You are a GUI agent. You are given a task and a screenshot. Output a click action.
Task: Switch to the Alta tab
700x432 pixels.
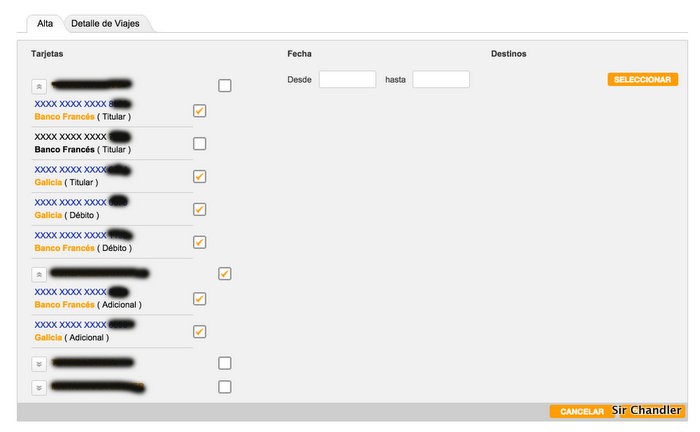point(45,23)
